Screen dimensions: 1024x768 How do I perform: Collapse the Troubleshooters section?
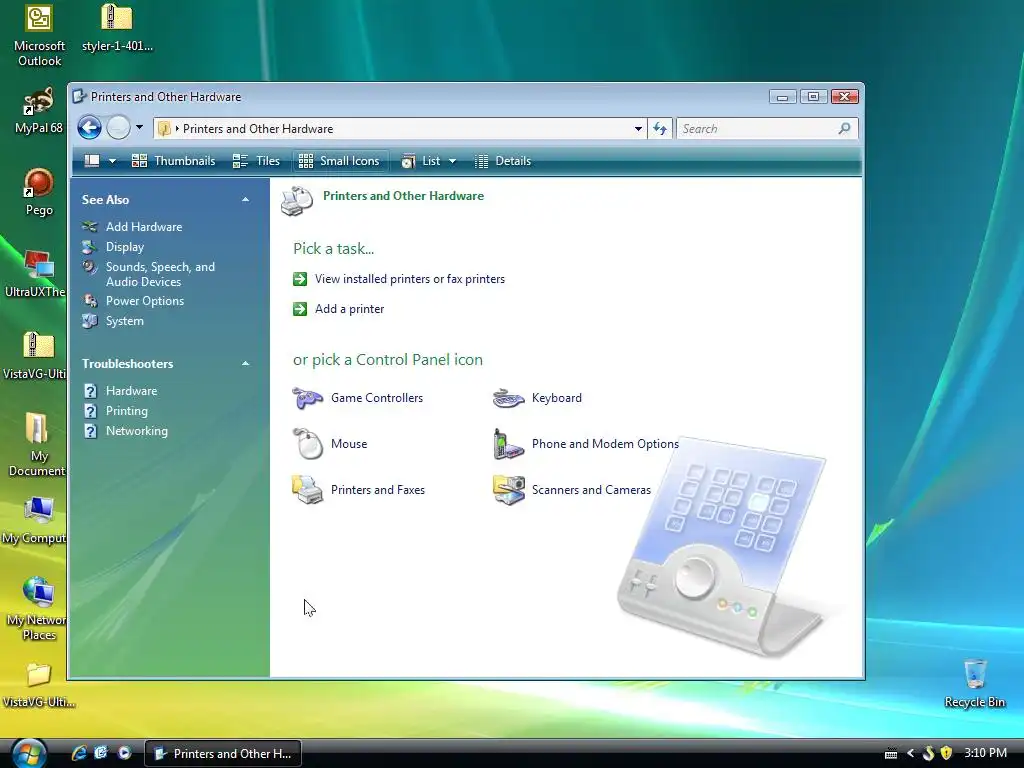[x=246, y=364]
